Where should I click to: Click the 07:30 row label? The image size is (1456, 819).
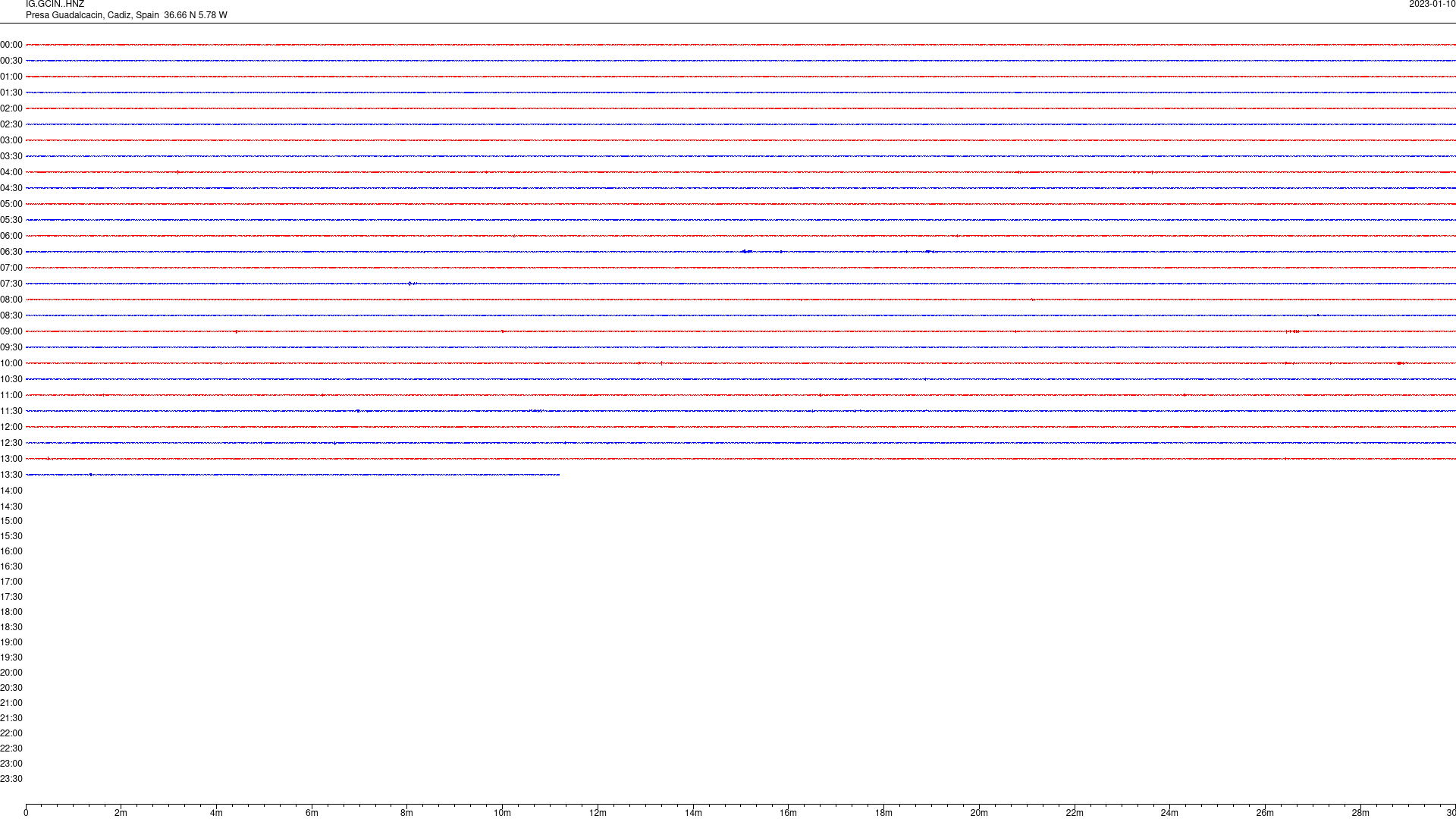[11, 284]
